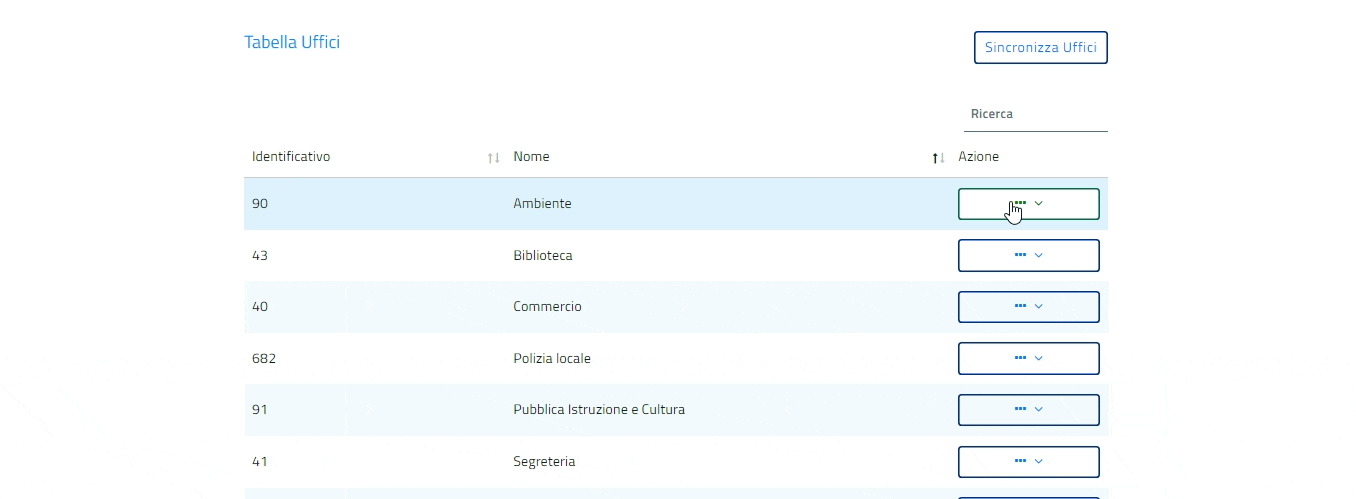Expand actions for Pubblica Istruzione e Cultura
1356x499 pixels.
pyautogui.click(x=1028, y=410)
